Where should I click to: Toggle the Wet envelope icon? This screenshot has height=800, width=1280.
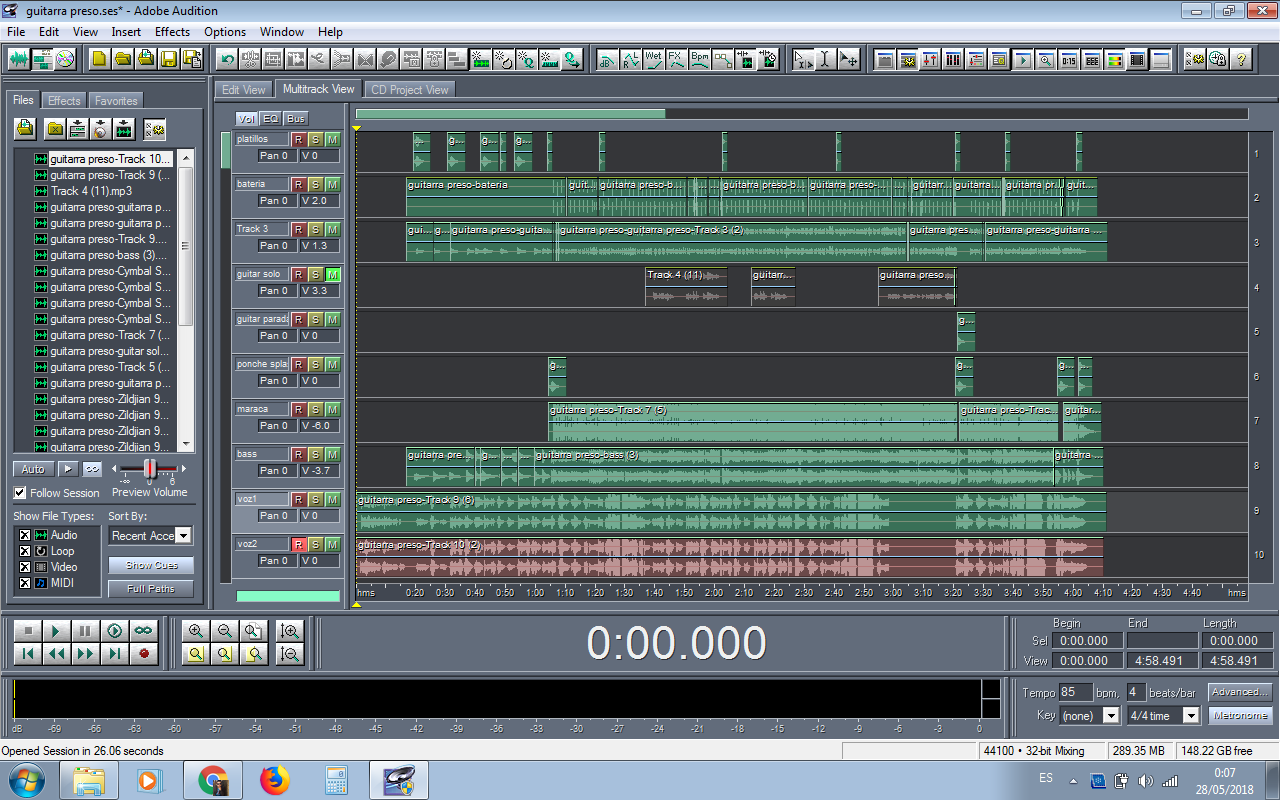(x=654, y=59)
